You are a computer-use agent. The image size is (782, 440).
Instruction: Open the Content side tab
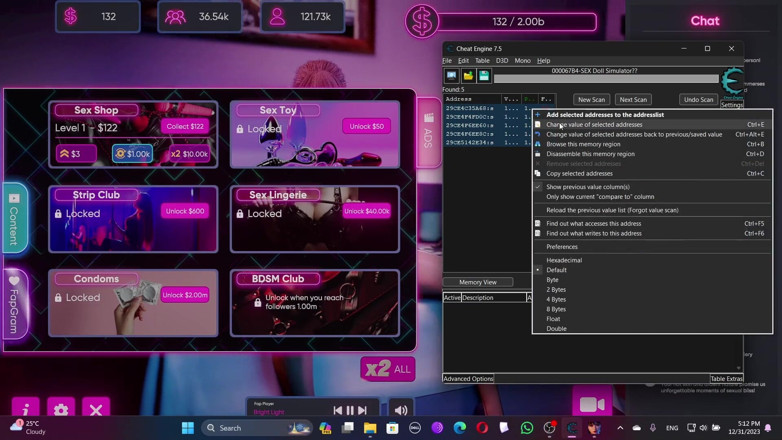14,219
